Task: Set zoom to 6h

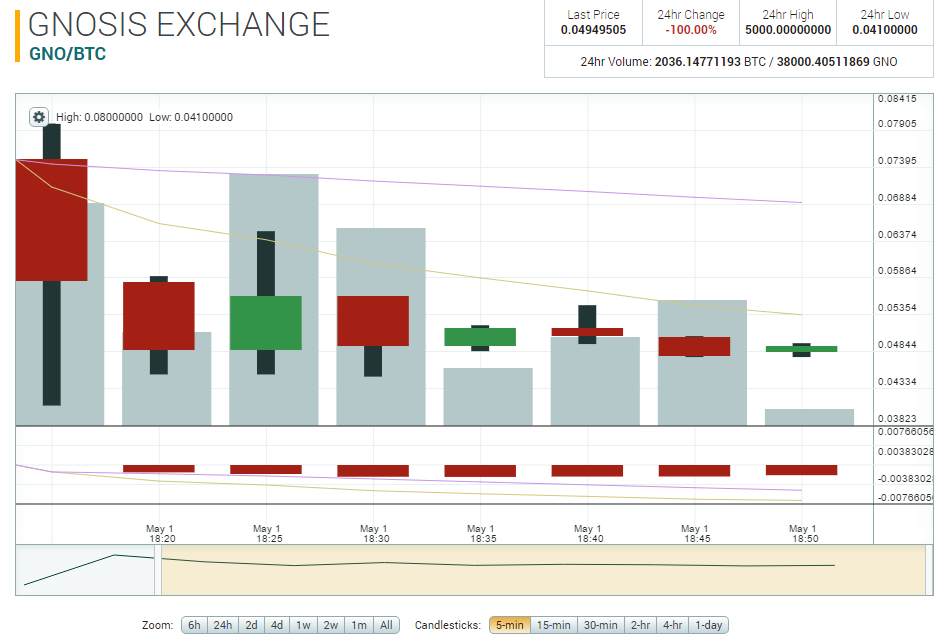Action: (194, 625)
